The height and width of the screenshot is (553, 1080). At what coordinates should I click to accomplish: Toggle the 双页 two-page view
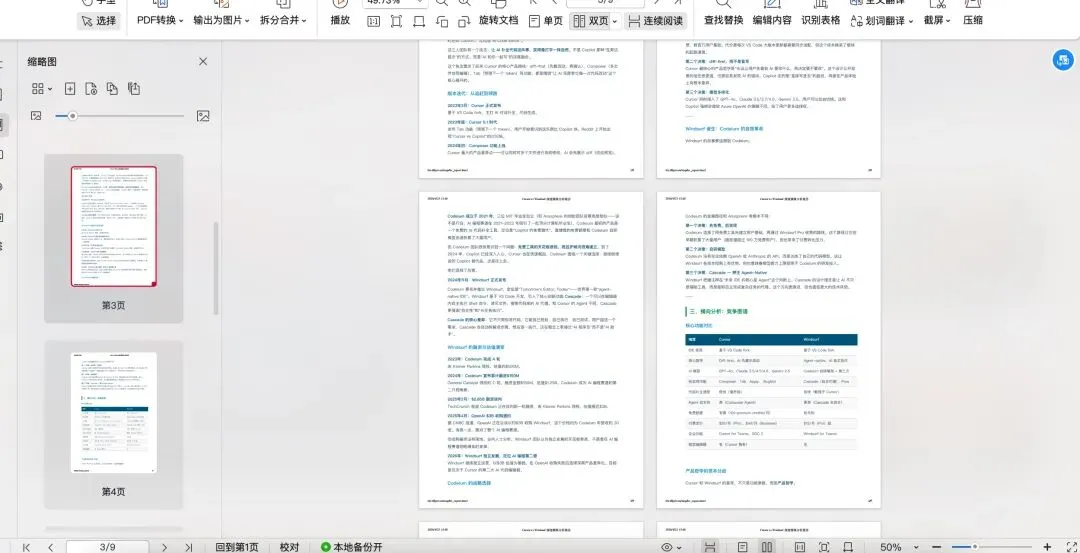591,21
